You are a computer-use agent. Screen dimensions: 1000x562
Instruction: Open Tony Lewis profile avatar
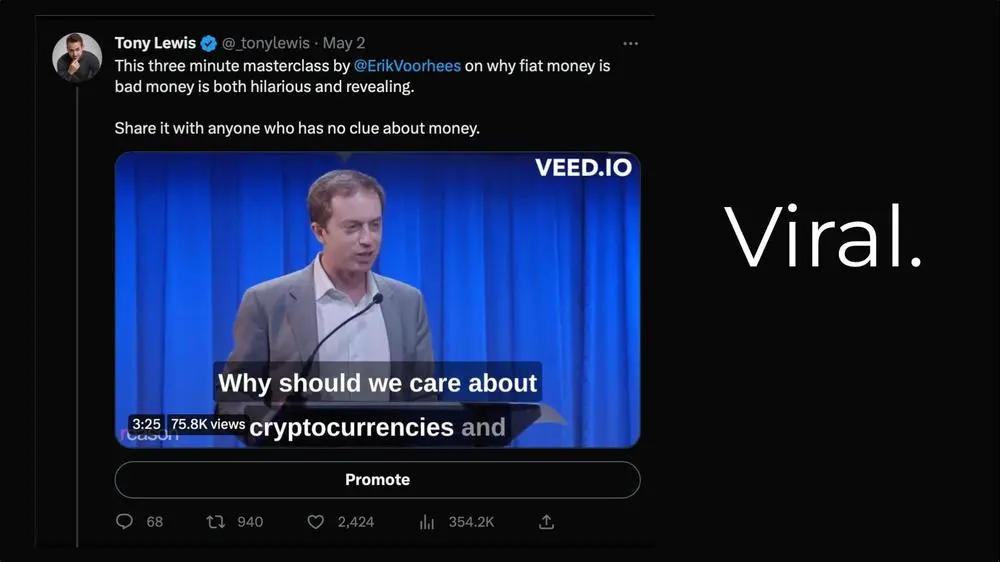(77, 57)
